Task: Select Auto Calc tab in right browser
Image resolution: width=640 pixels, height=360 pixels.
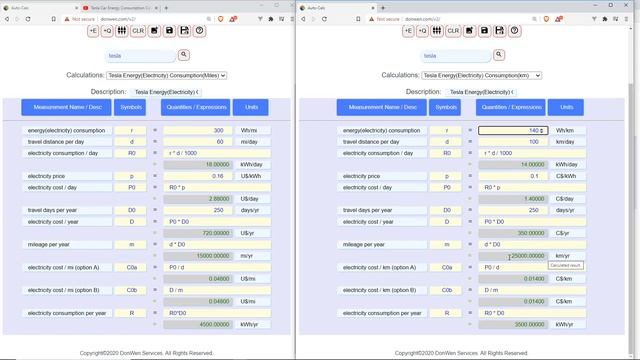Action: coord(336,8)
